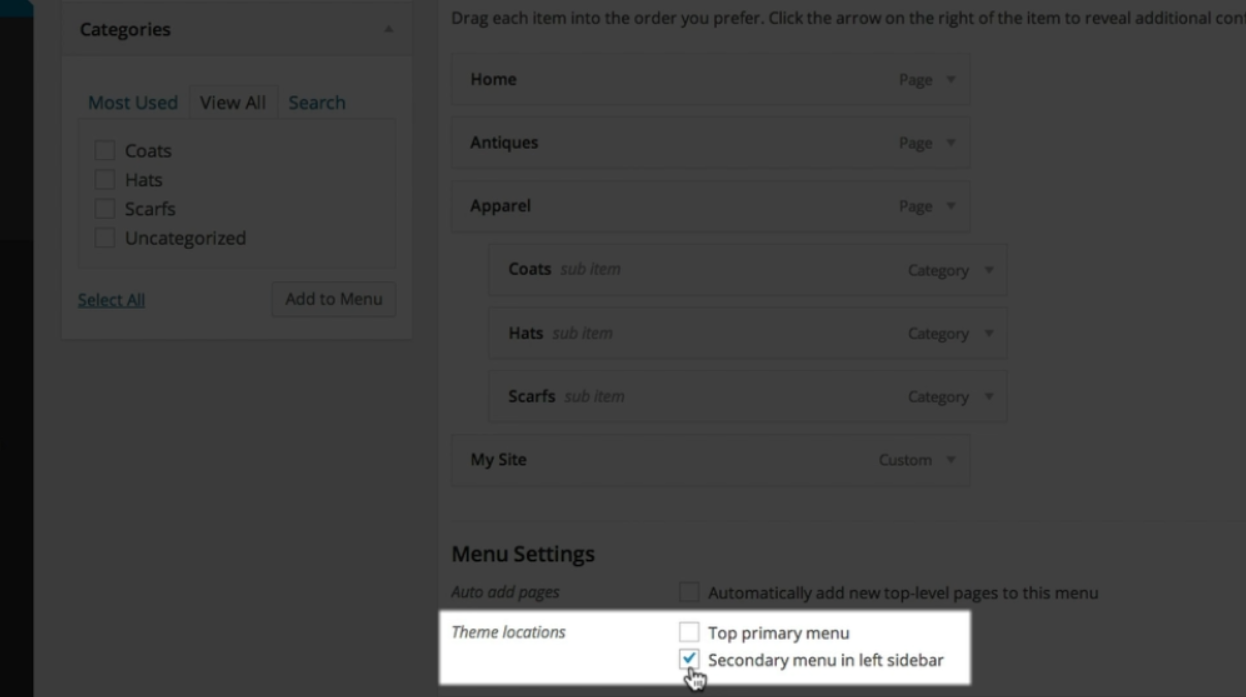Expand the Apparel menu item arrow
This screenshot has height=697, width=1246.
pyautogui.click(x=951, y=206)
